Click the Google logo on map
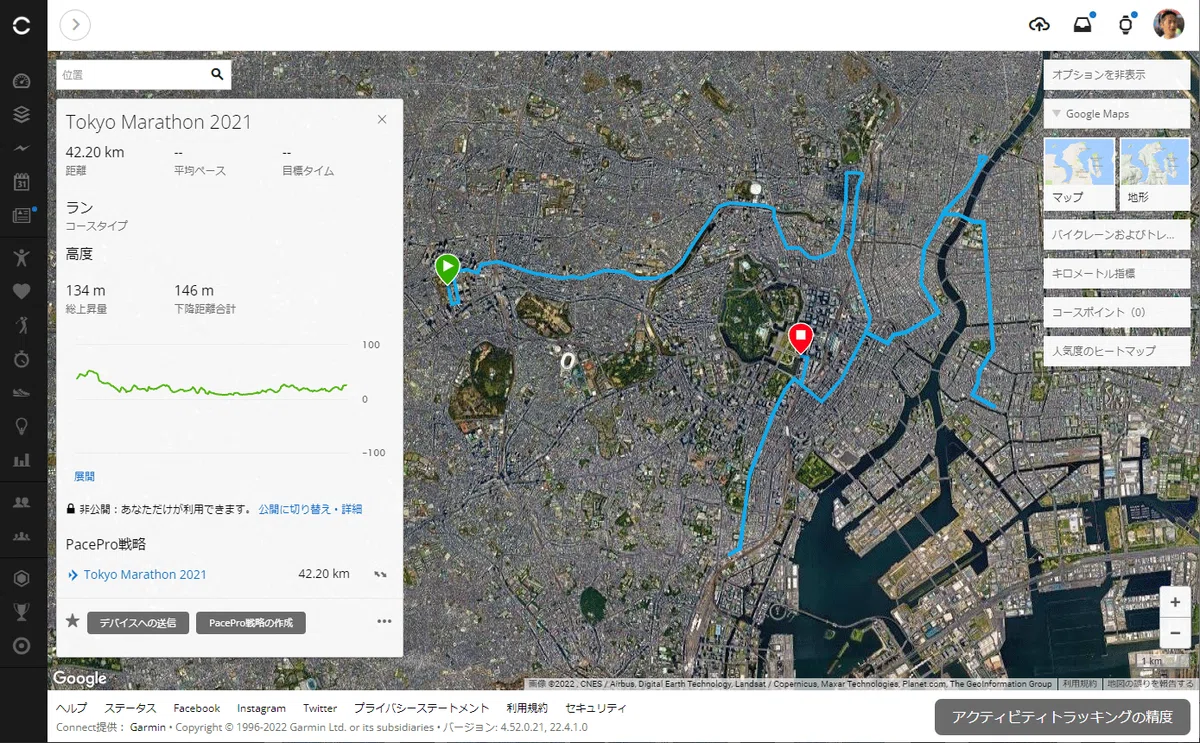 click(80, 679)
